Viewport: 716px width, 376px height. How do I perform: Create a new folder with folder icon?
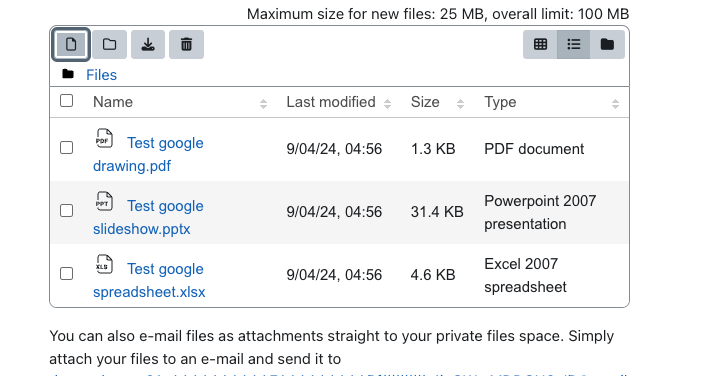[109, 44]
